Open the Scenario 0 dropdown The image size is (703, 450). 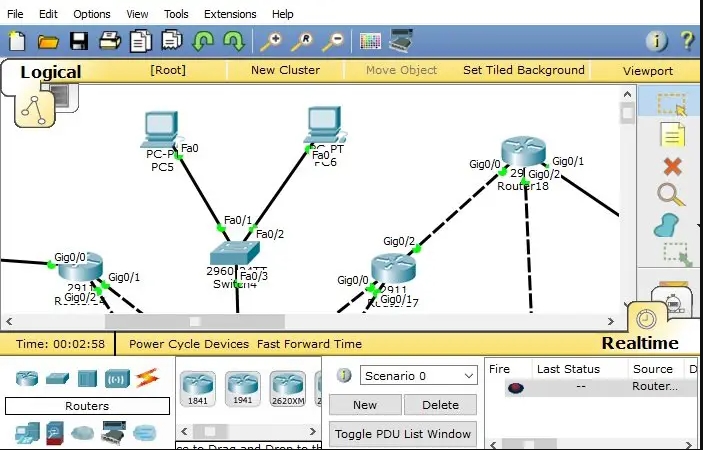(419, 376)
